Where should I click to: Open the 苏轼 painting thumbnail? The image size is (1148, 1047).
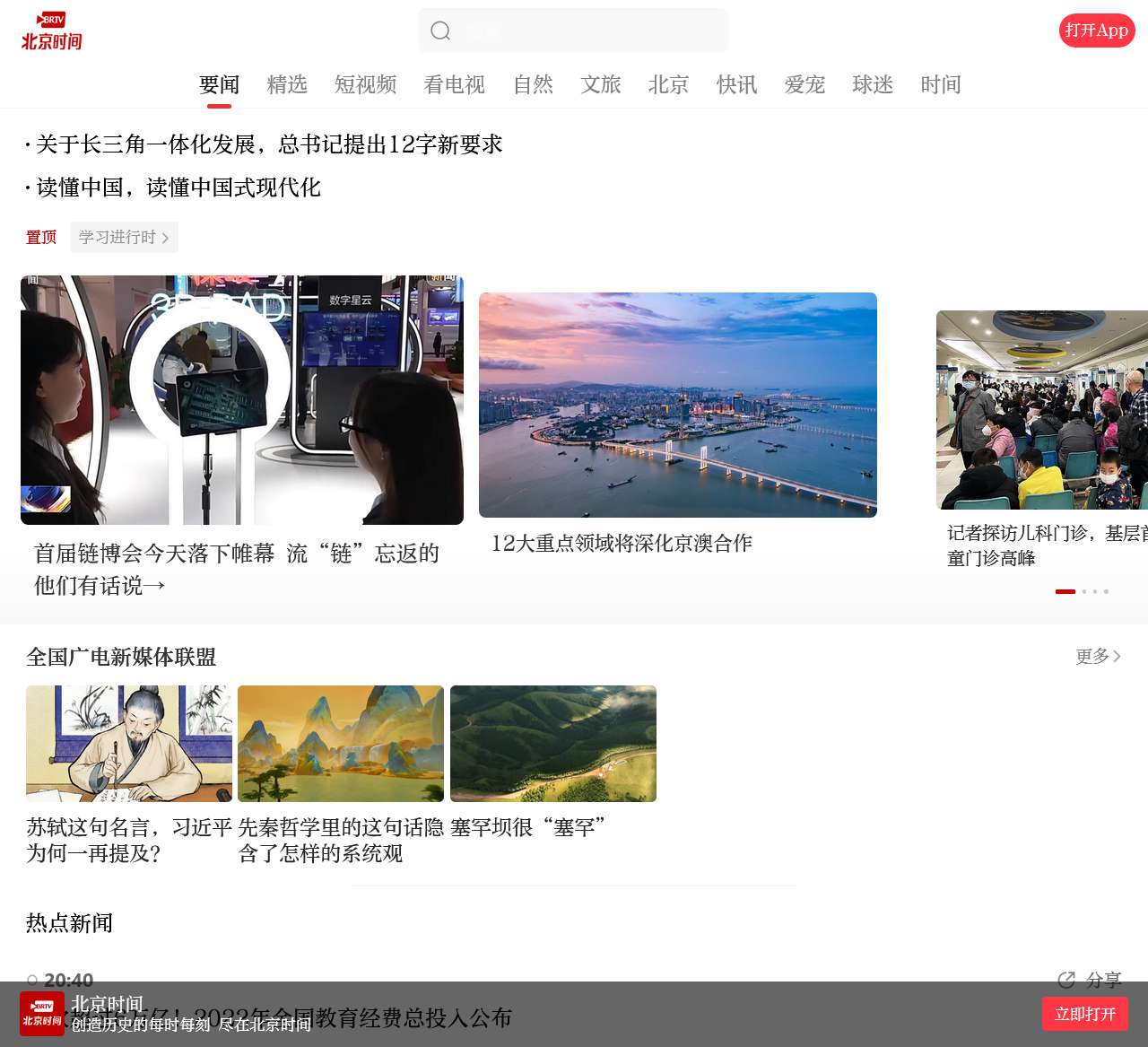[129, 744]
